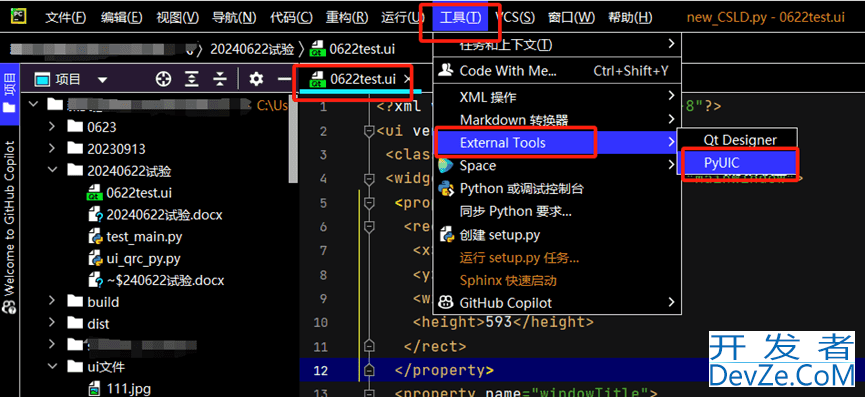The height and width of the screenshot is (397, 865).
Task: Click the PyCharm logo icon
Action: pyautogui.click(x=20, y=17)
